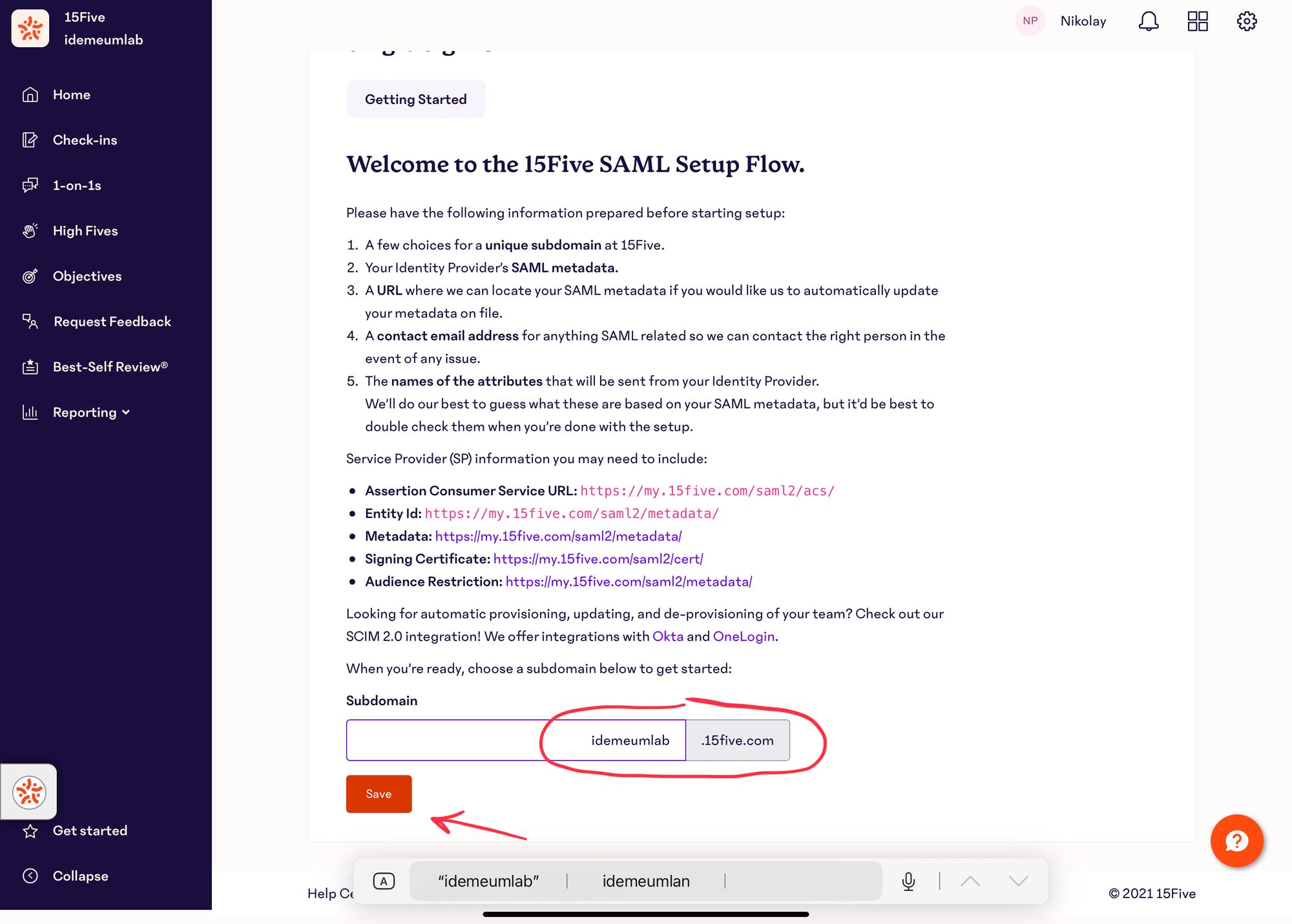
Task: Open Objectives in sidebar
Action: pyautogui.click(x=87, y=276)
